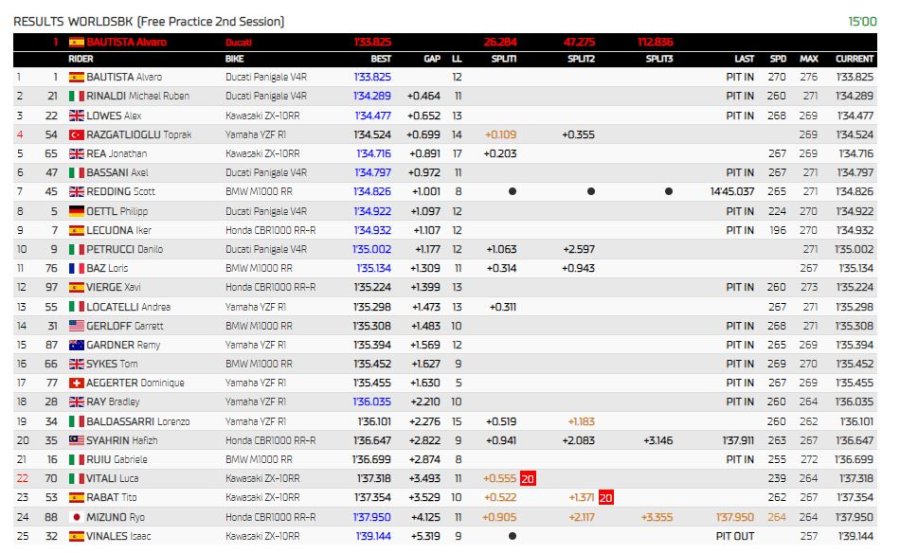Click the UK flag beside REDDING Scott

[76, 191]
